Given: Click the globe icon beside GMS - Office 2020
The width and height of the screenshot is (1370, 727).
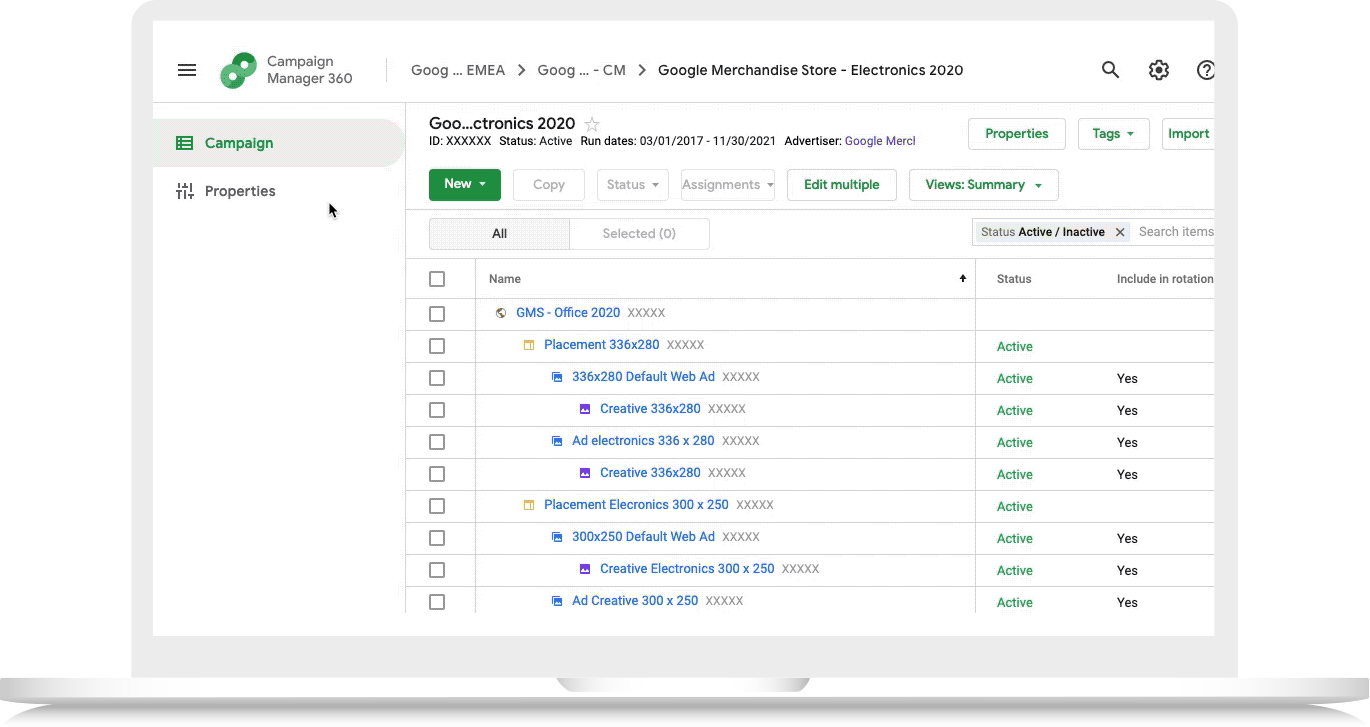Looking at the screenshot, I should (x=501, y=313).
